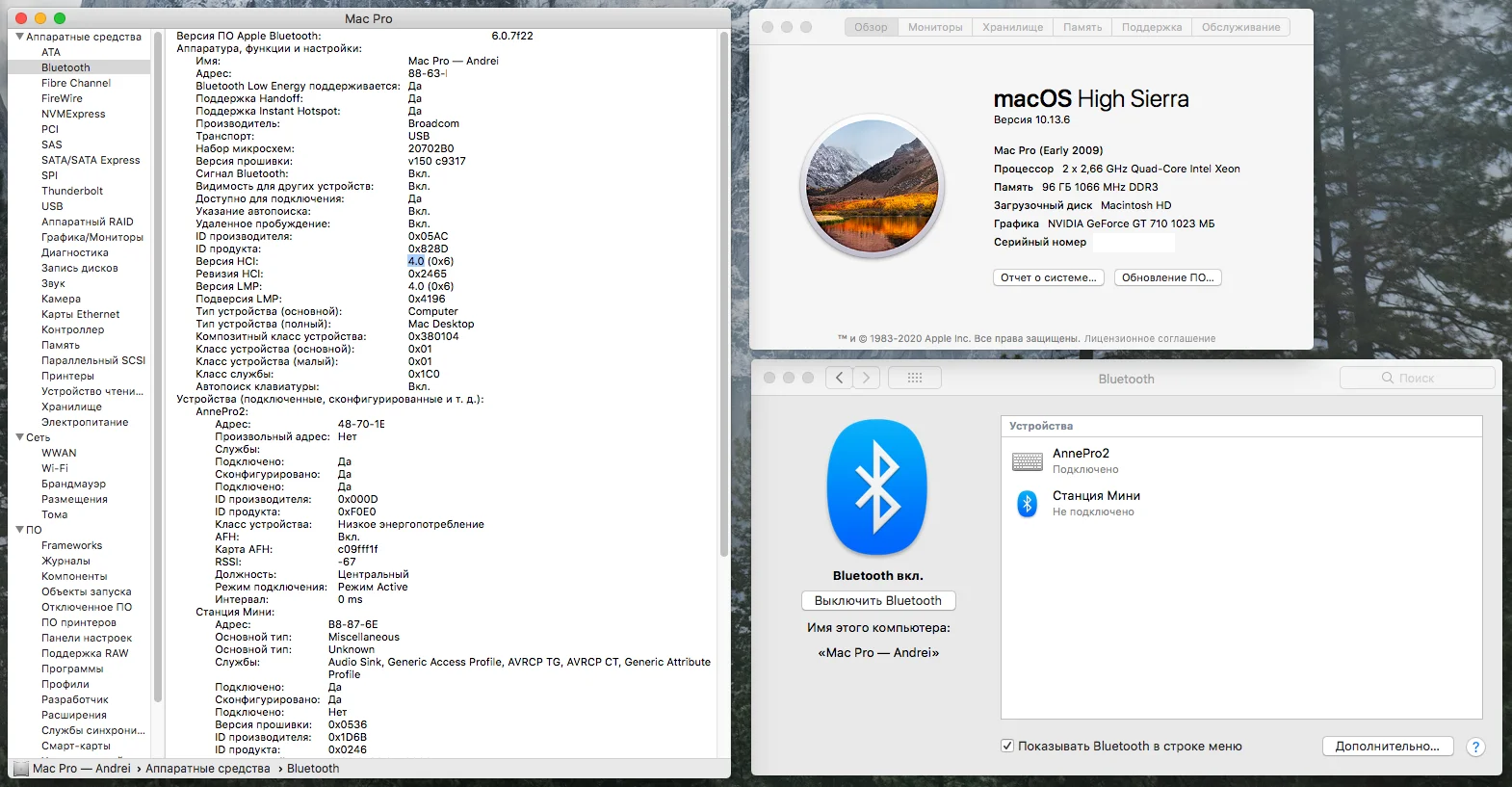The width and height of the screenshot is (1512, 787).
Task: Select Принтеры in the sidebar
Action: (67, 376)
